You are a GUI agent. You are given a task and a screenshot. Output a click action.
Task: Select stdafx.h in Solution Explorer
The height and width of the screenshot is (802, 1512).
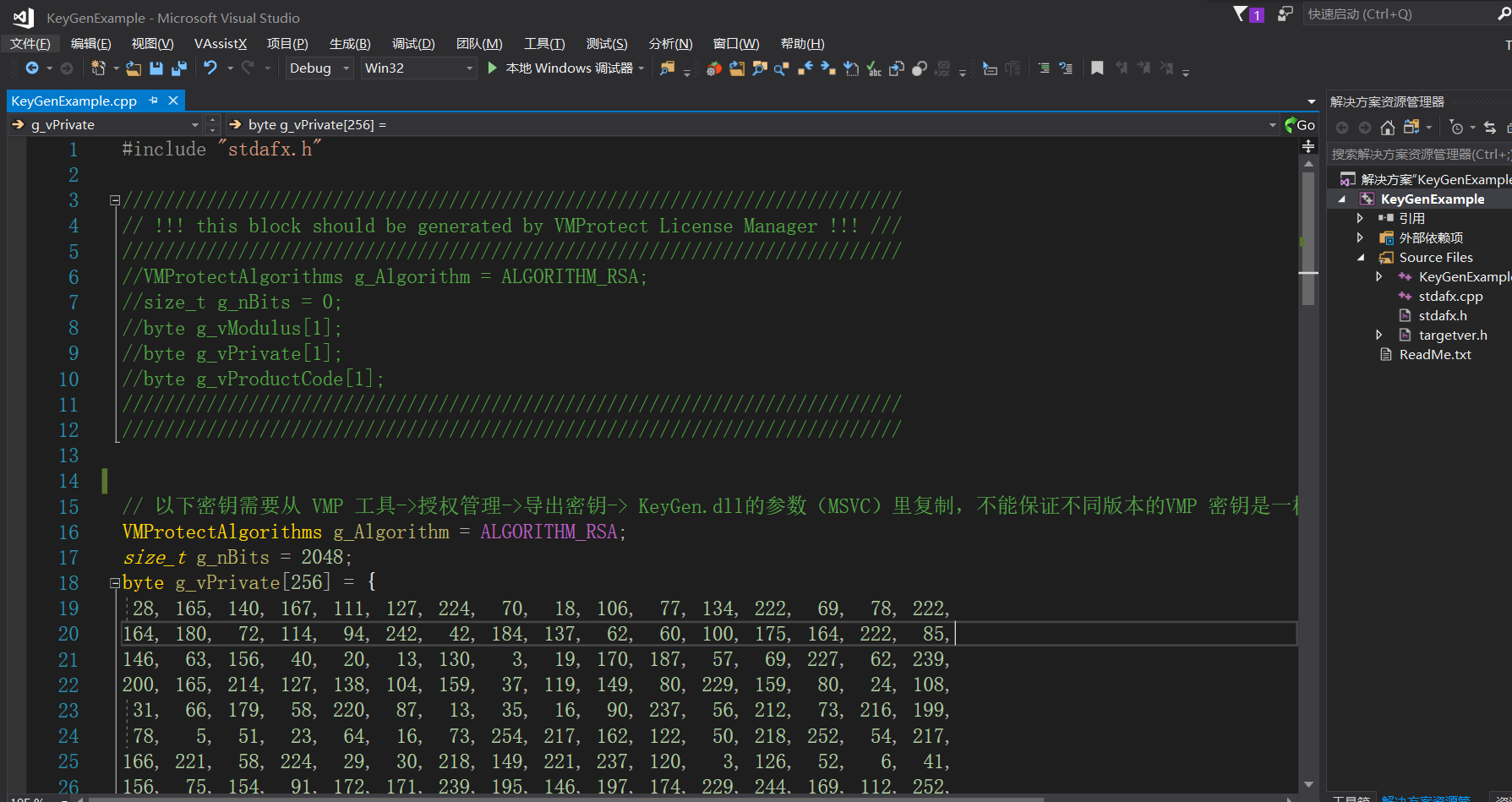(1444, 315)
